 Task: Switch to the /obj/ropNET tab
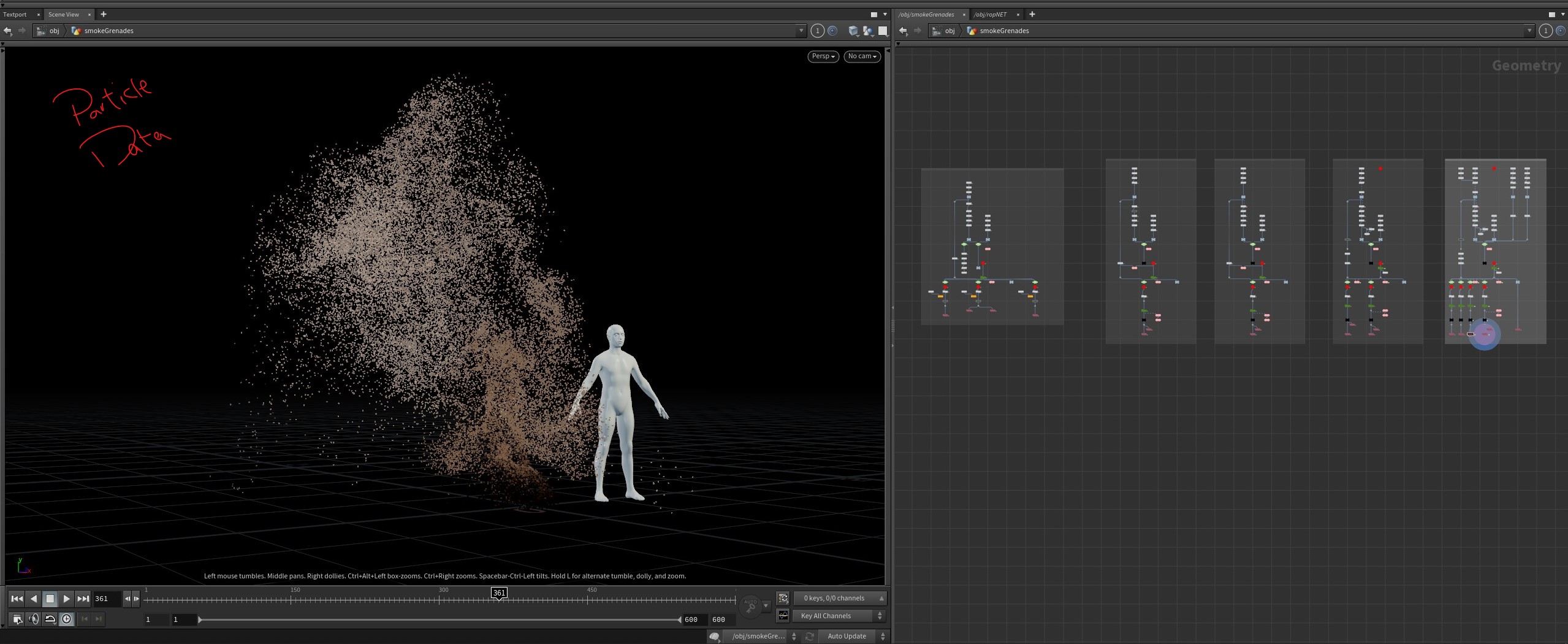point(990,14)
